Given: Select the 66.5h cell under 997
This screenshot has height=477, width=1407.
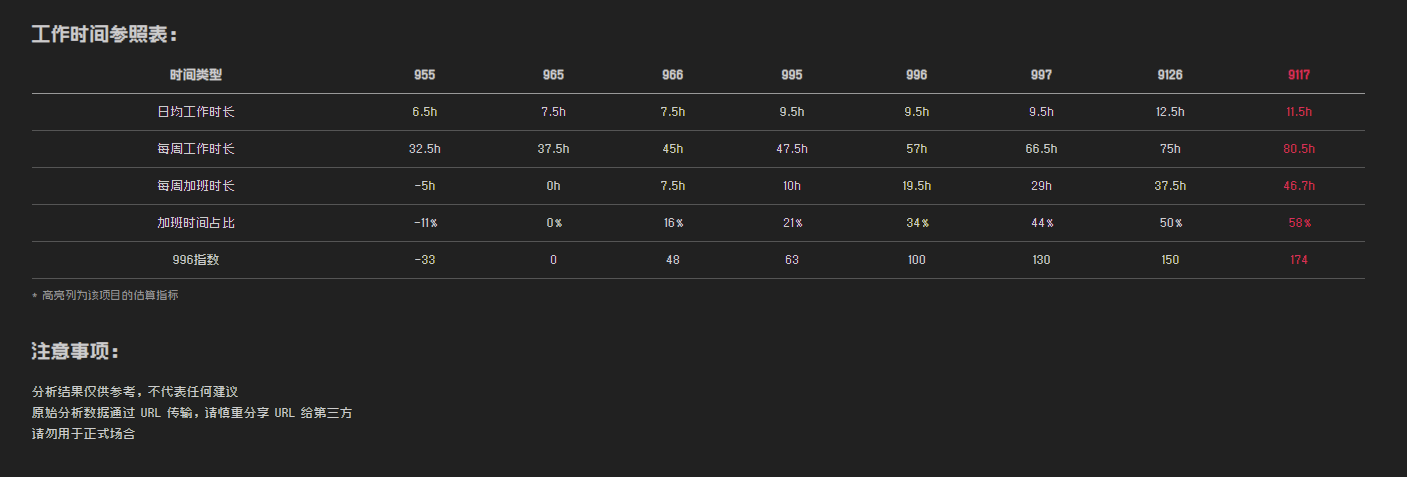Looking at the screenshot, I should click(x=1041, y=149).
